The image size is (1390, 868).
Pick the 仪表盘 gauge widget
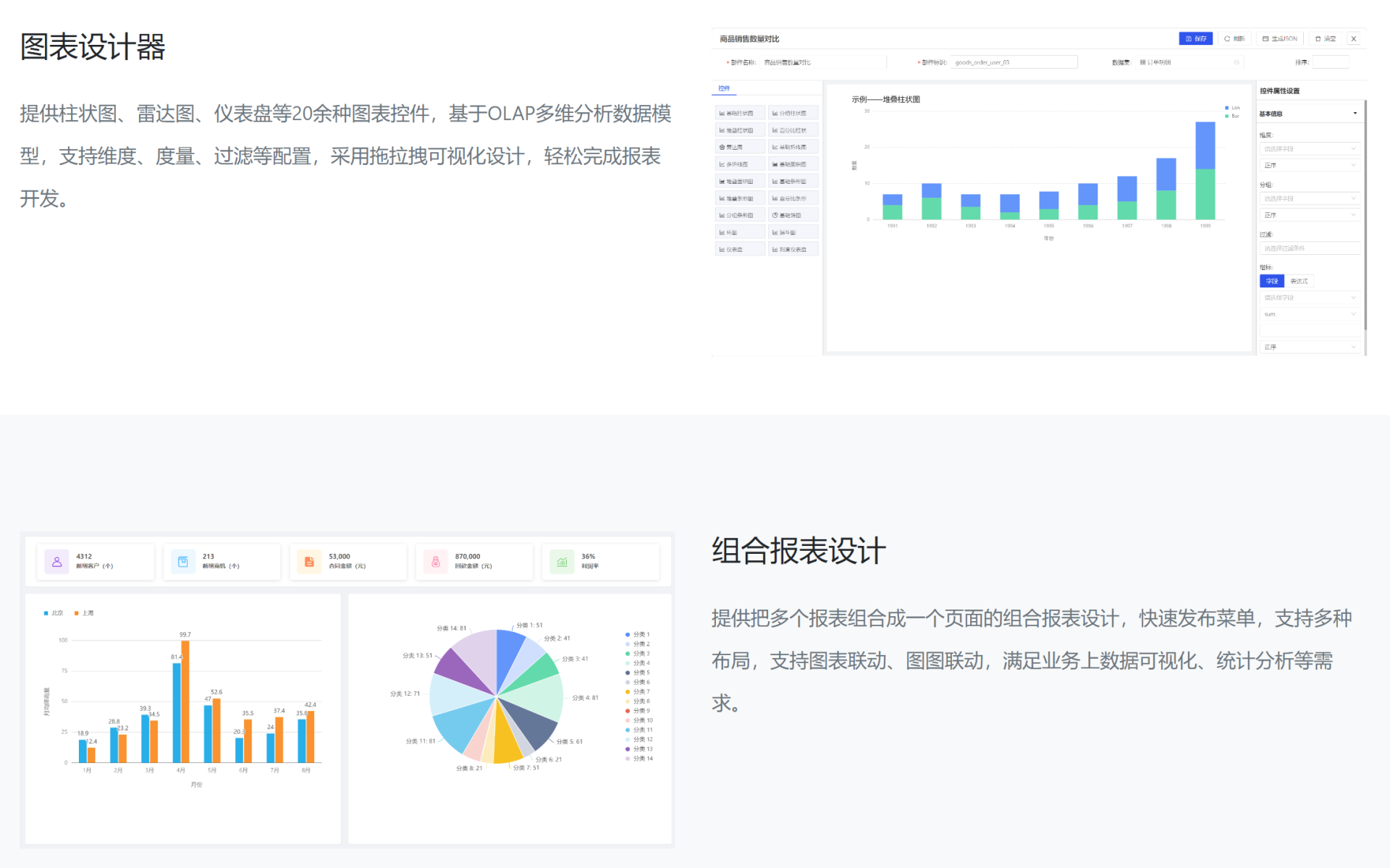(740, 249)
